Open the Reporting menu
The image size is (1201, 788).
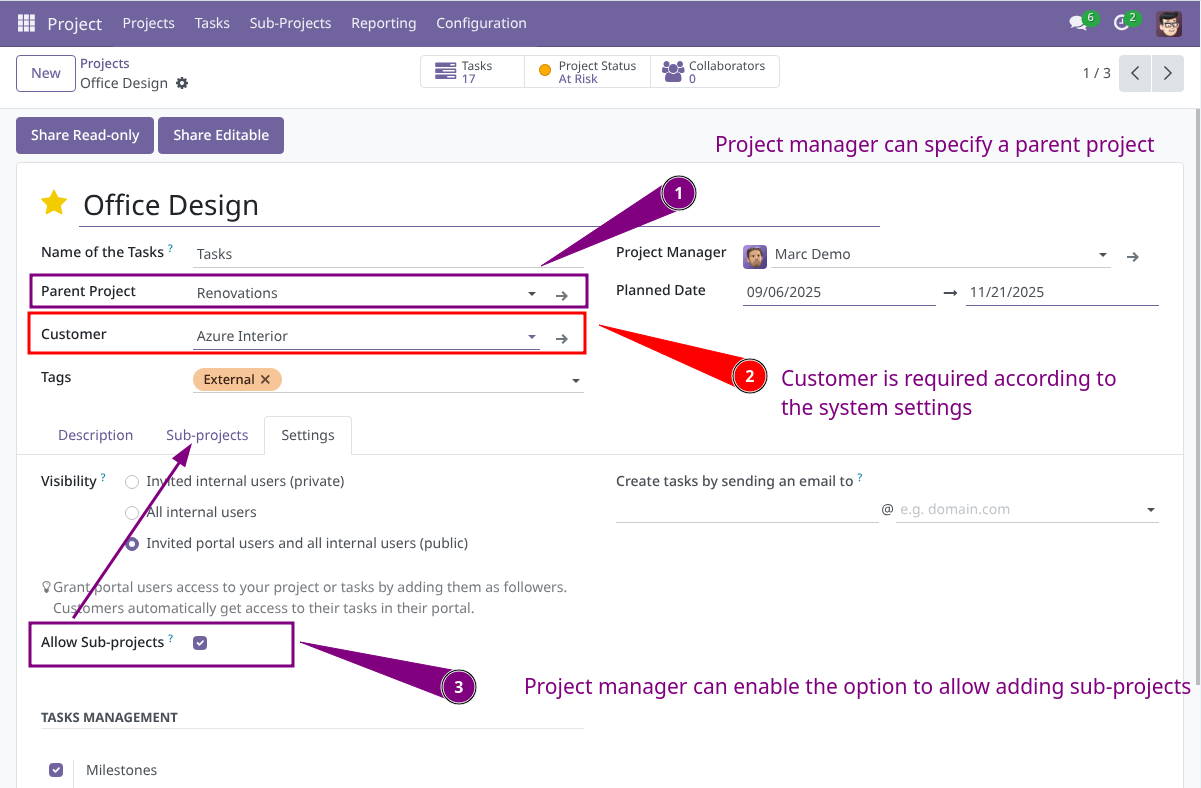coord(383,23)
